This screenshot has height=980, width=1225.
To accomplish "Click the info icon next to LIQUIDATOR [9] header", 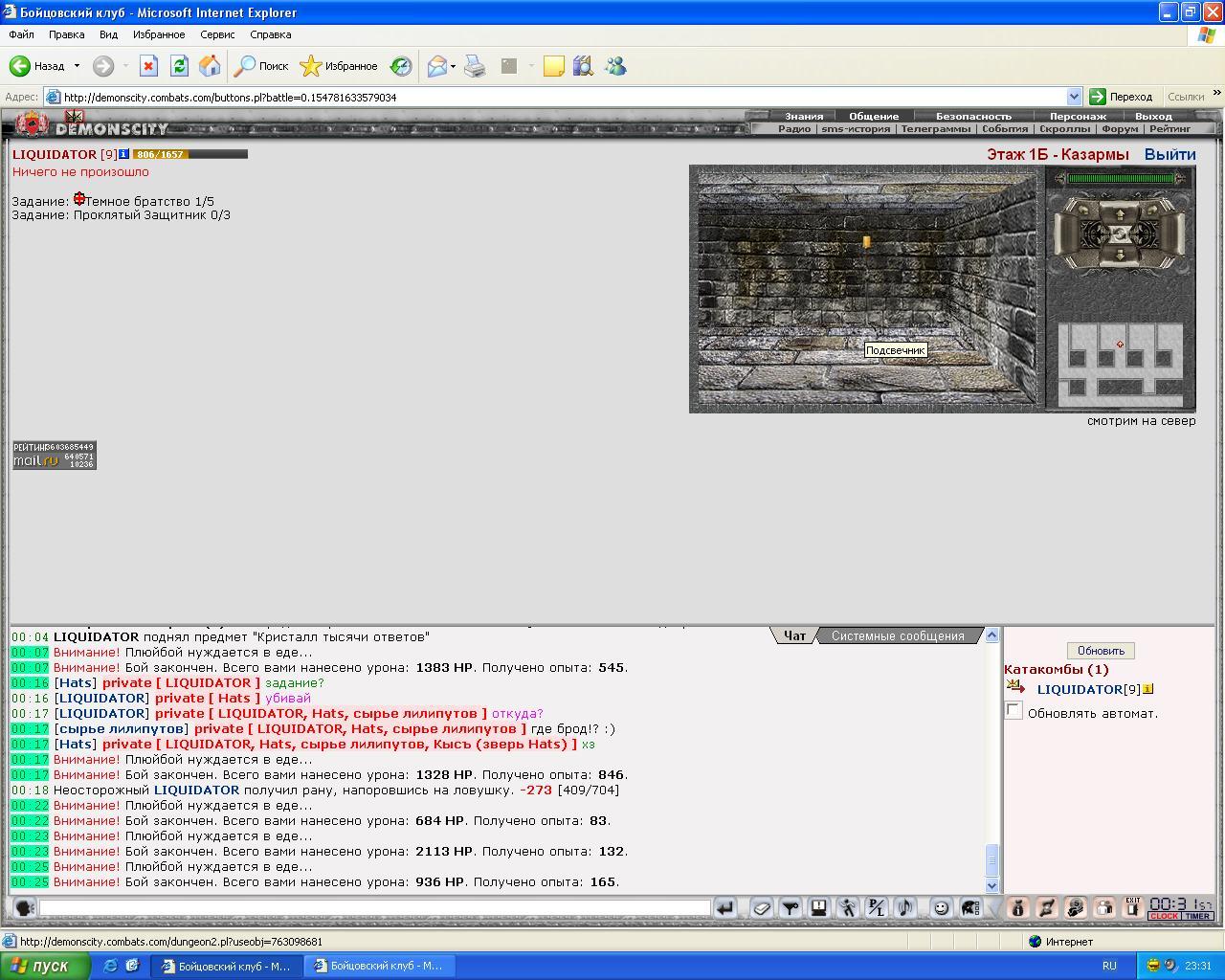I will 124,154.
